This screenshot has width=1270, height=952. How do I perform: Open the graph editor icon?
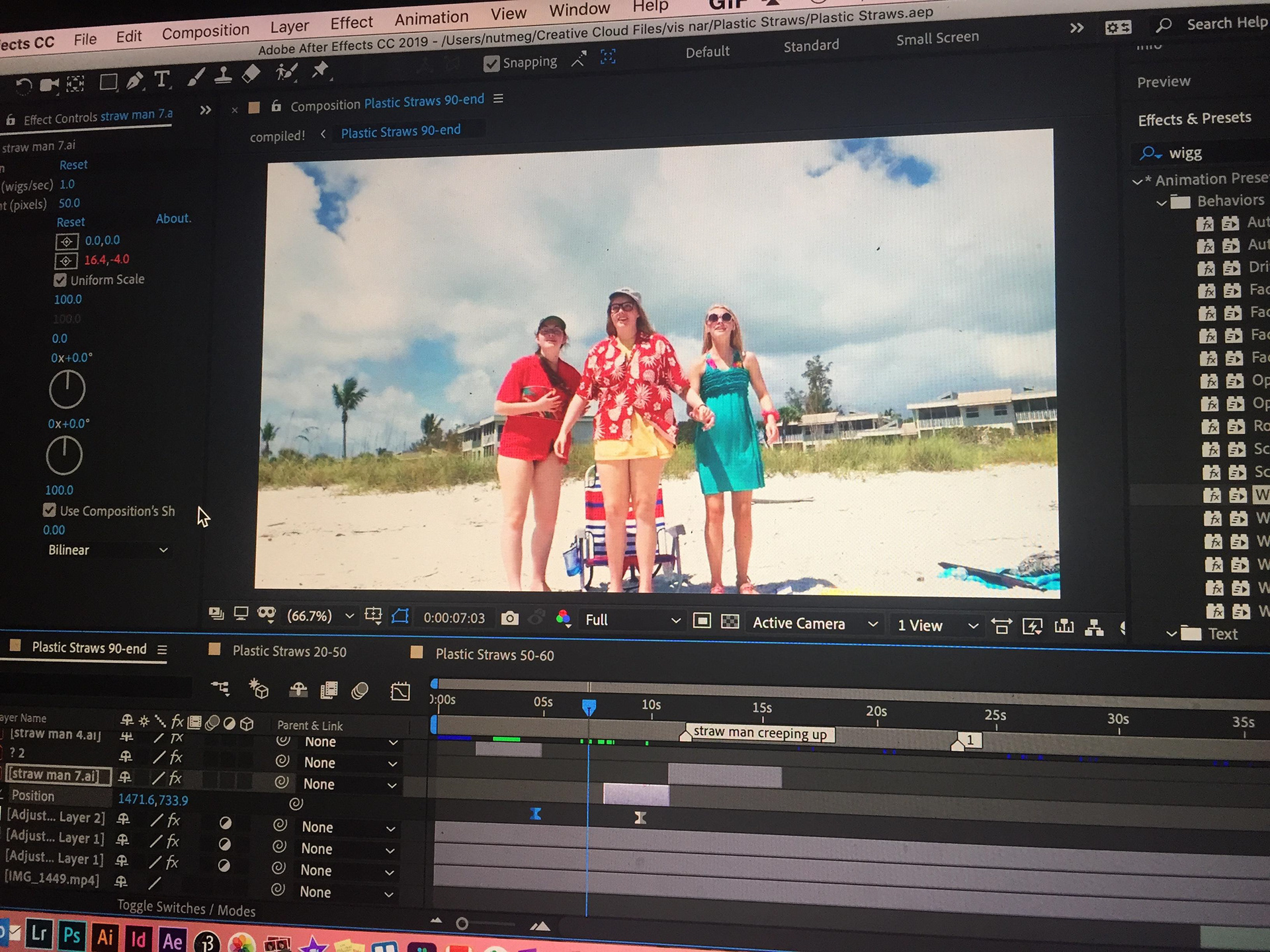point(400,692)
